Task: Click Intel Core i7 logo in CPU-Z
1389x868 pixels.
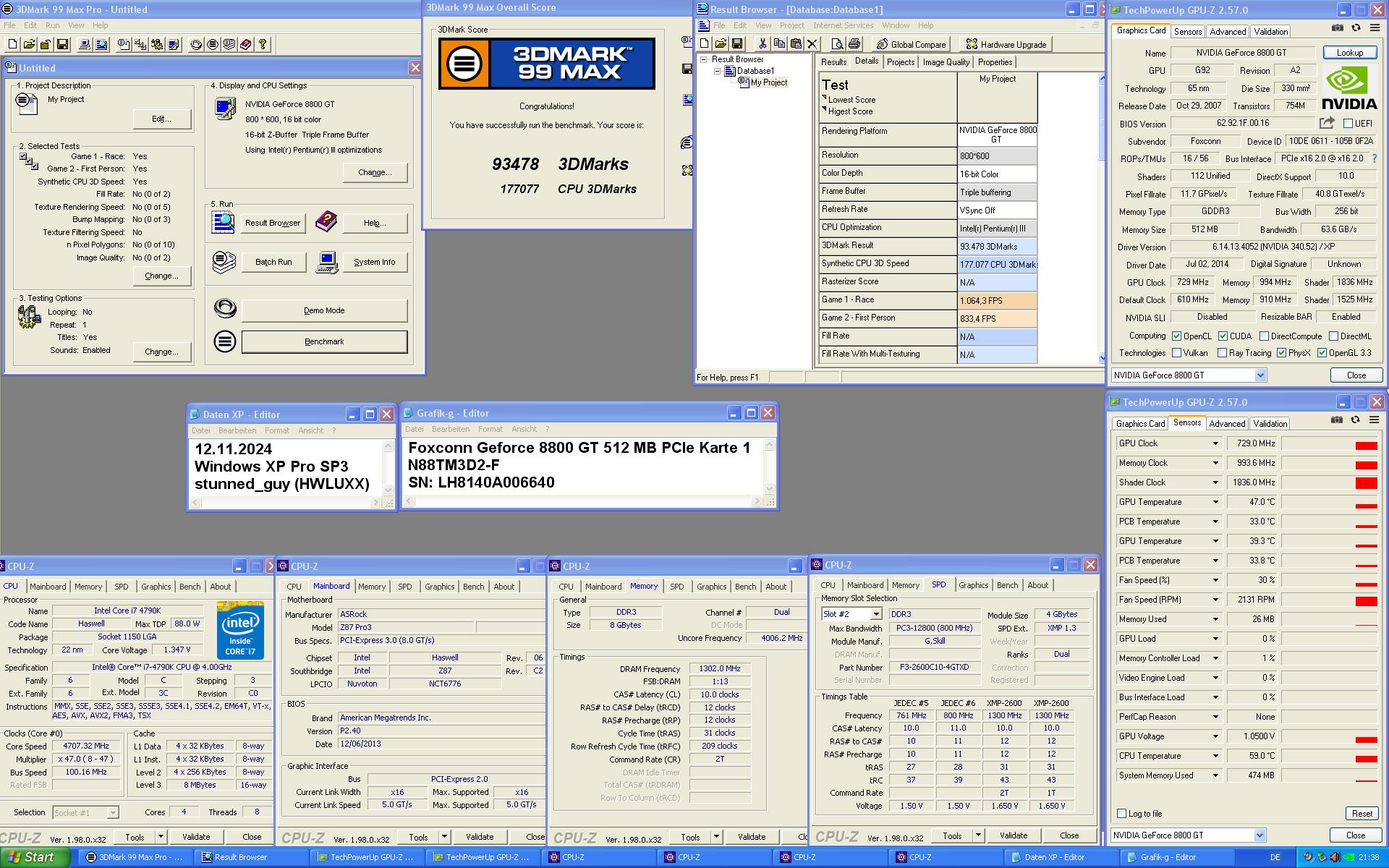Action: (240, 629)
